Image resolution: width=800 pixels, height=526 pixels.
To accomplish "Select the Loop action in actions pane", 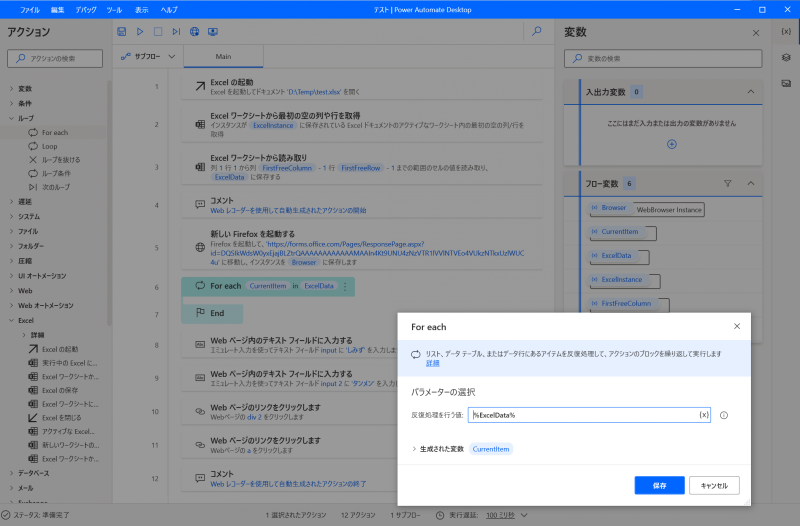I will pos(49,146).
